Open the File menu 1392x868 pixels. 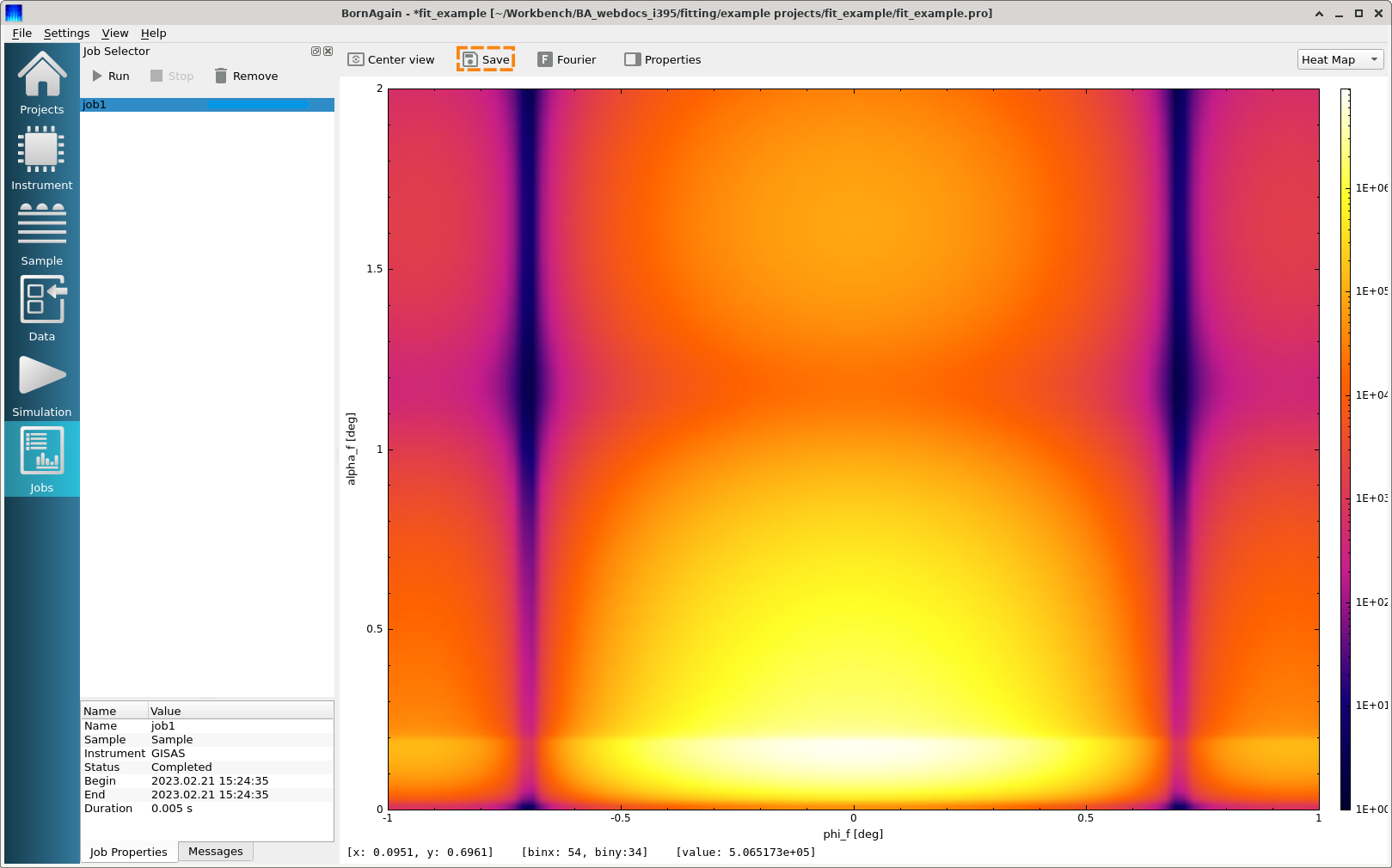coord(21,33)
